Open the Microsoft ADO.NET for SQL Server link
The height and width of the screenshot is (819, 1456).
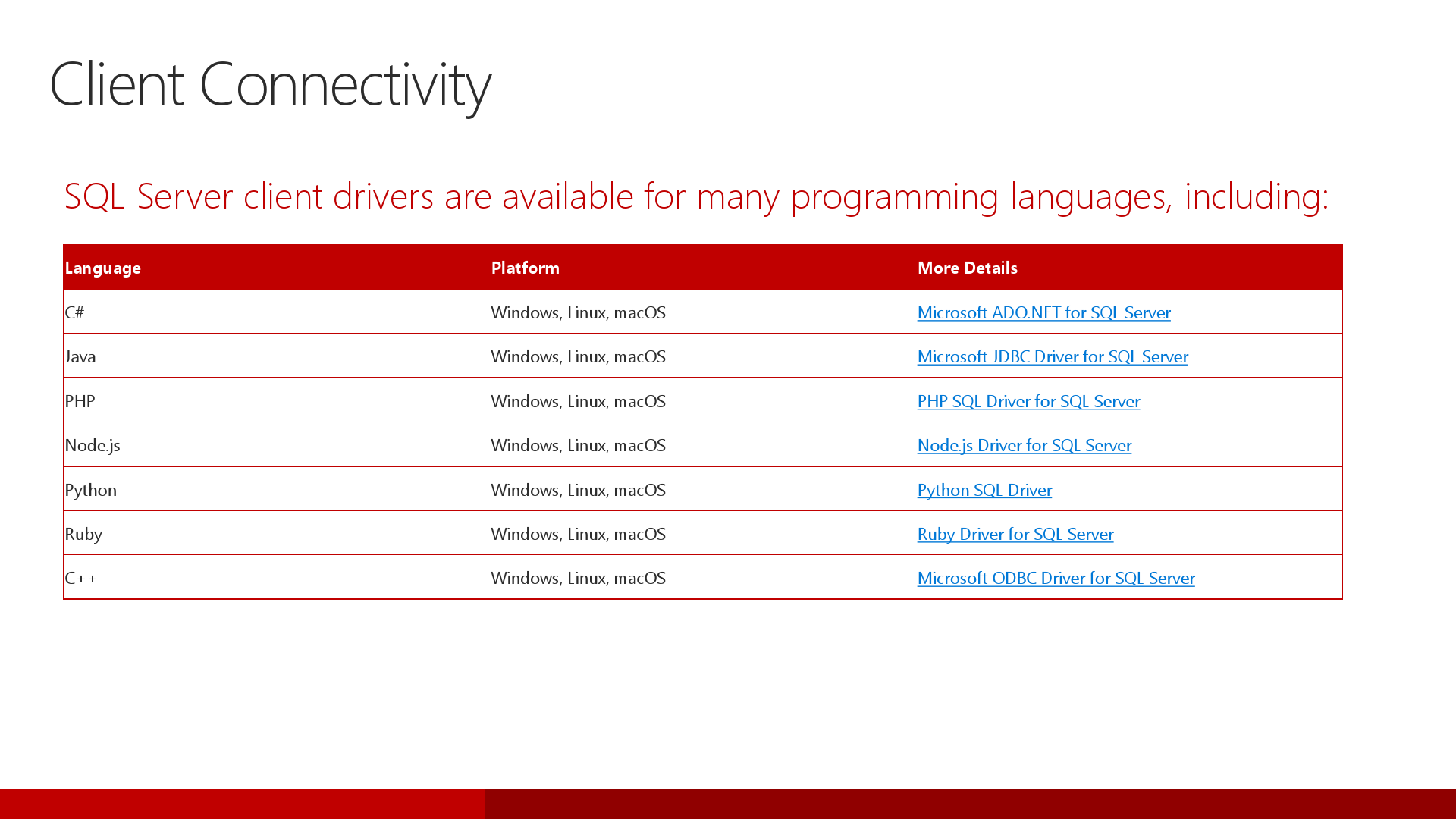pyautogui.click(x=1044, y=312)
